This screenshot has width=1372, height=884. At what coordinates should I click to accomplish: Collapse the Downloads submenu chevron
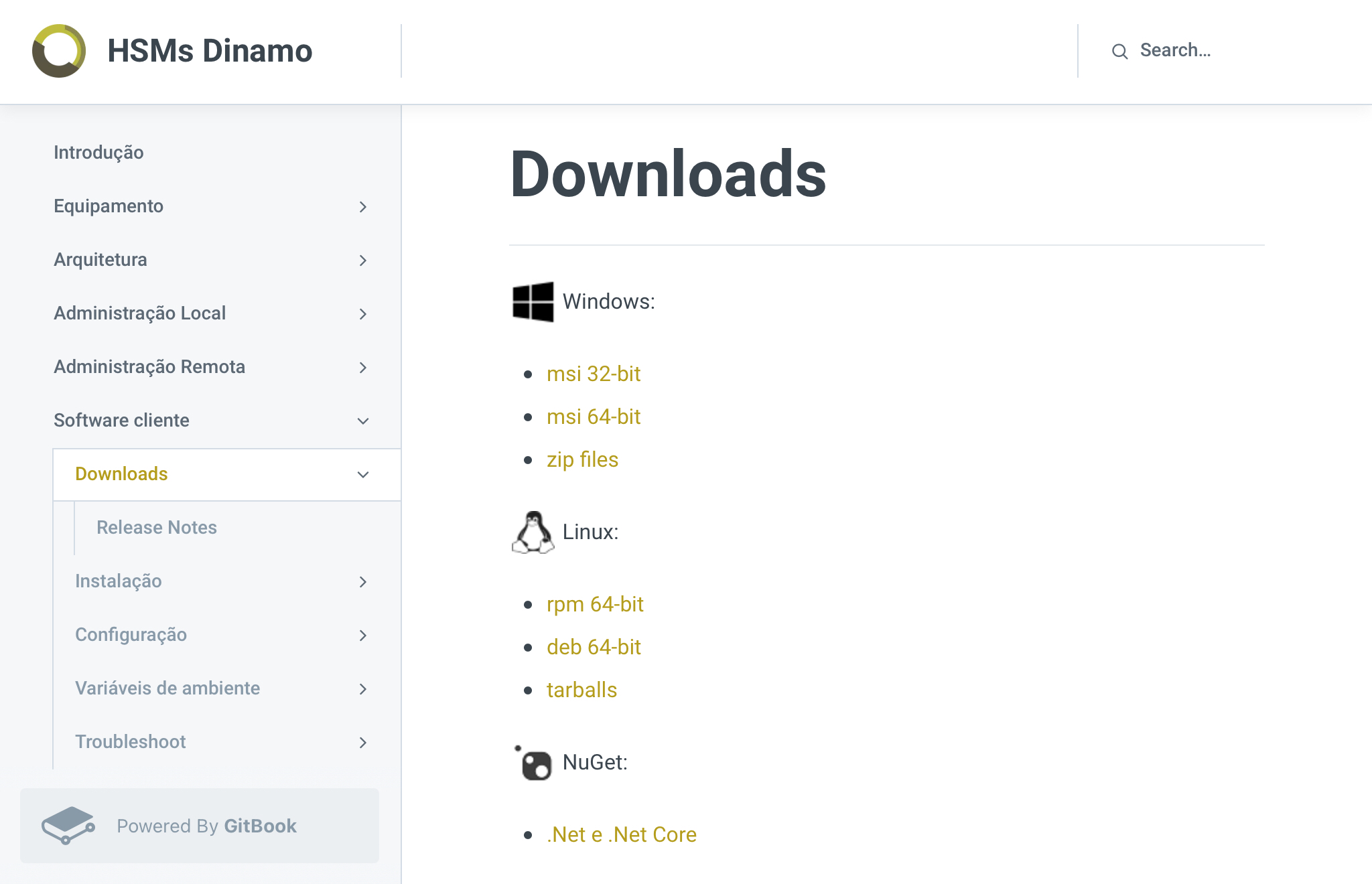point(363,475)
